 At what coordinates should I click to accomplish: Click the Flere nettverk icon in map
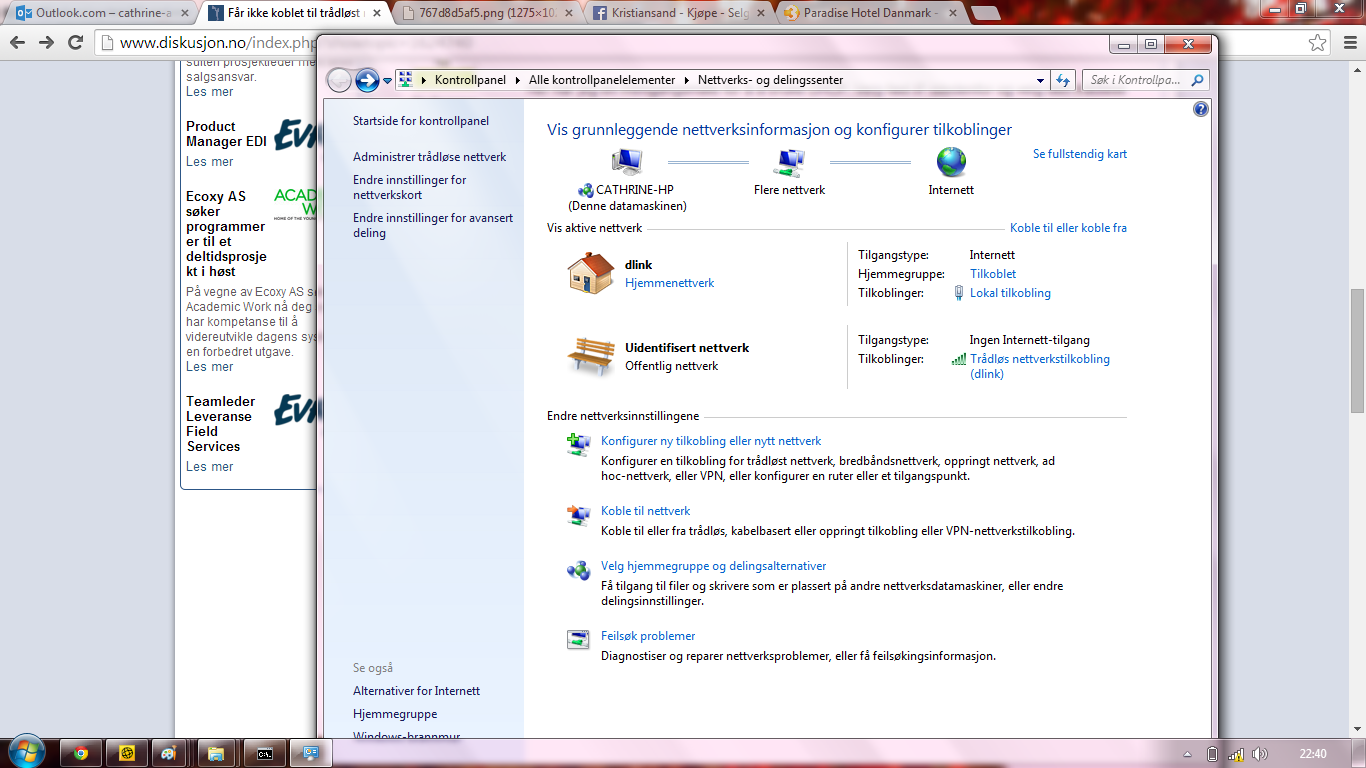pos(790,161)
